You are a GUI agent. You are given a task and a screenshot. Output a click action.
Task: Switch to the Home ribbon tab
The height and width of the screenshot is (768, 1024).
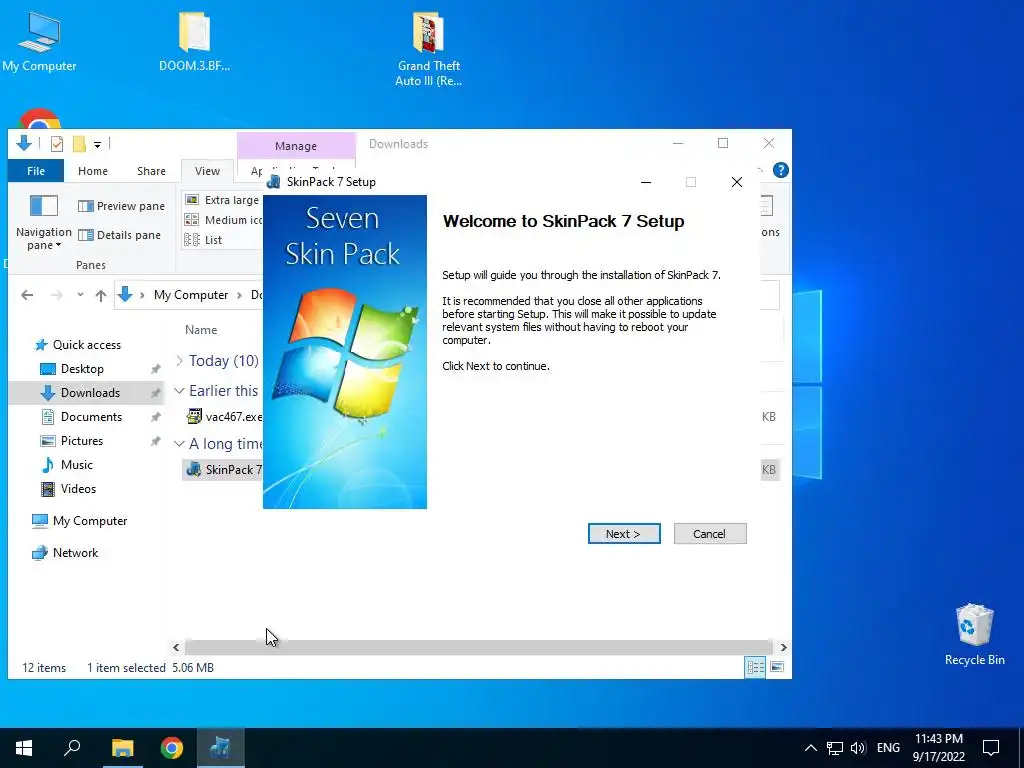(x=93, y=171)
